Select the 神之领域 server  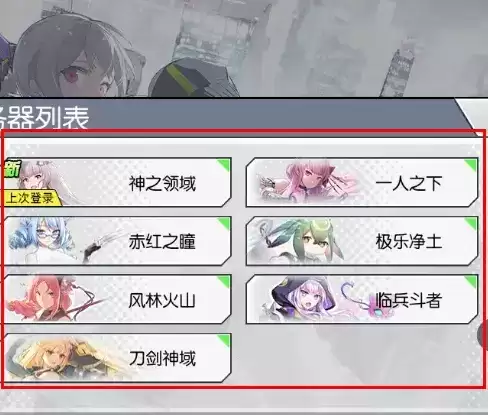pyautogui.click(x=117, y=182)
